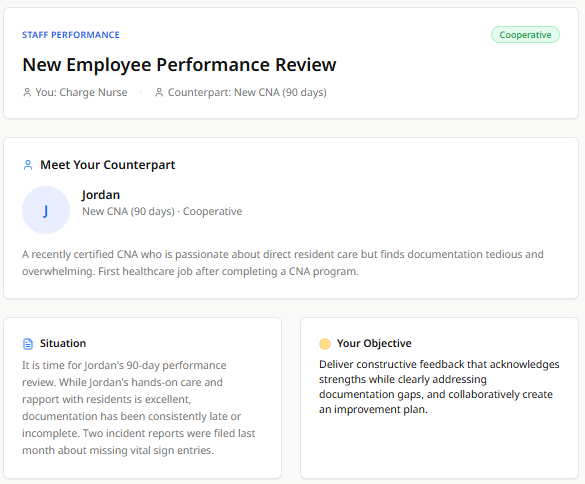Click Jordan's bio paragraph about documentation
This screenshot has height=484, width=585.
click(283, 263)
